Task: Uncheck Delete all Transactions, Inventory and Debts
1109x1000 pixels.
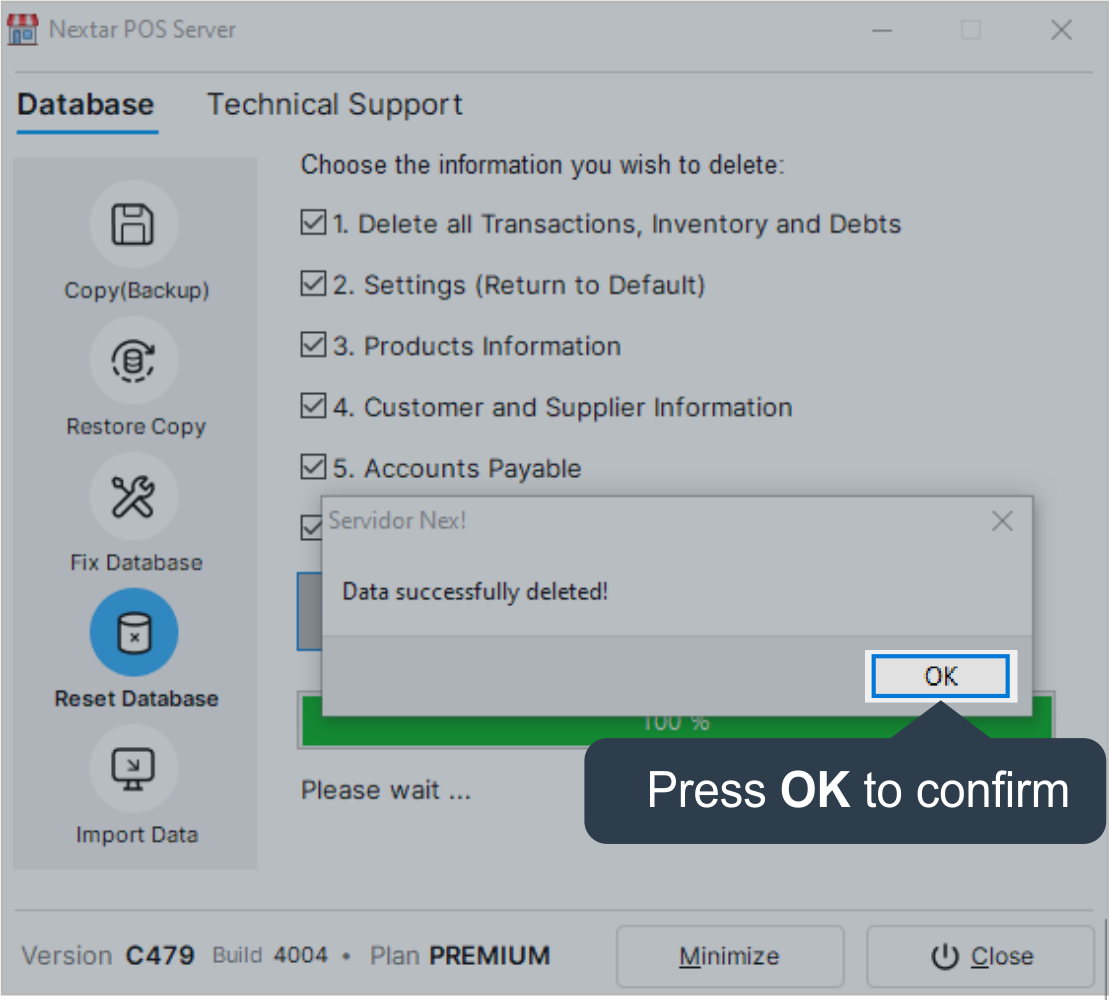Action: pos(313,223)
